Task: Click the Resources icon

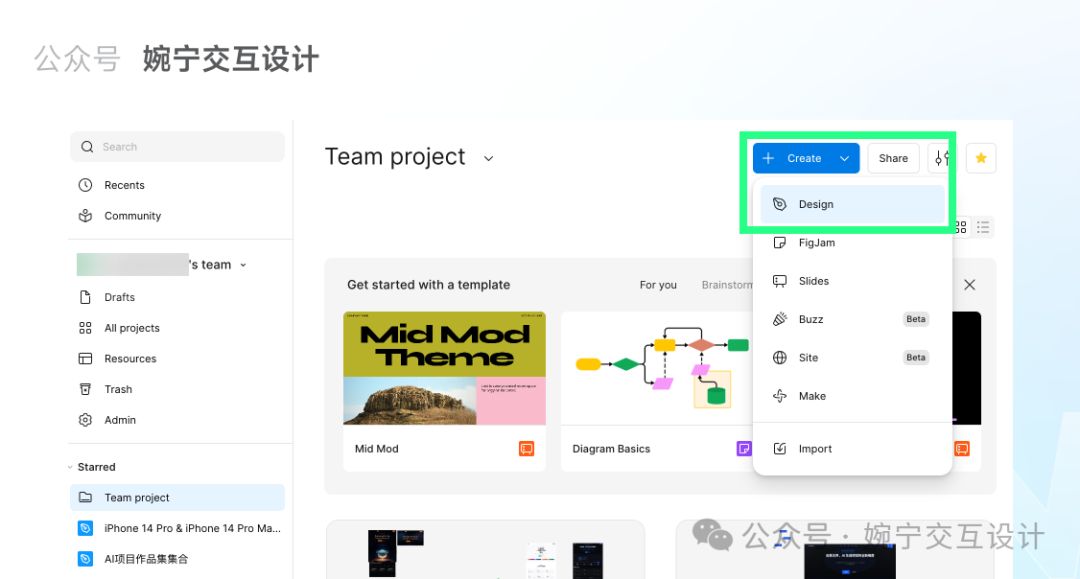Action: pyautogui.click(x=85, y=359)
